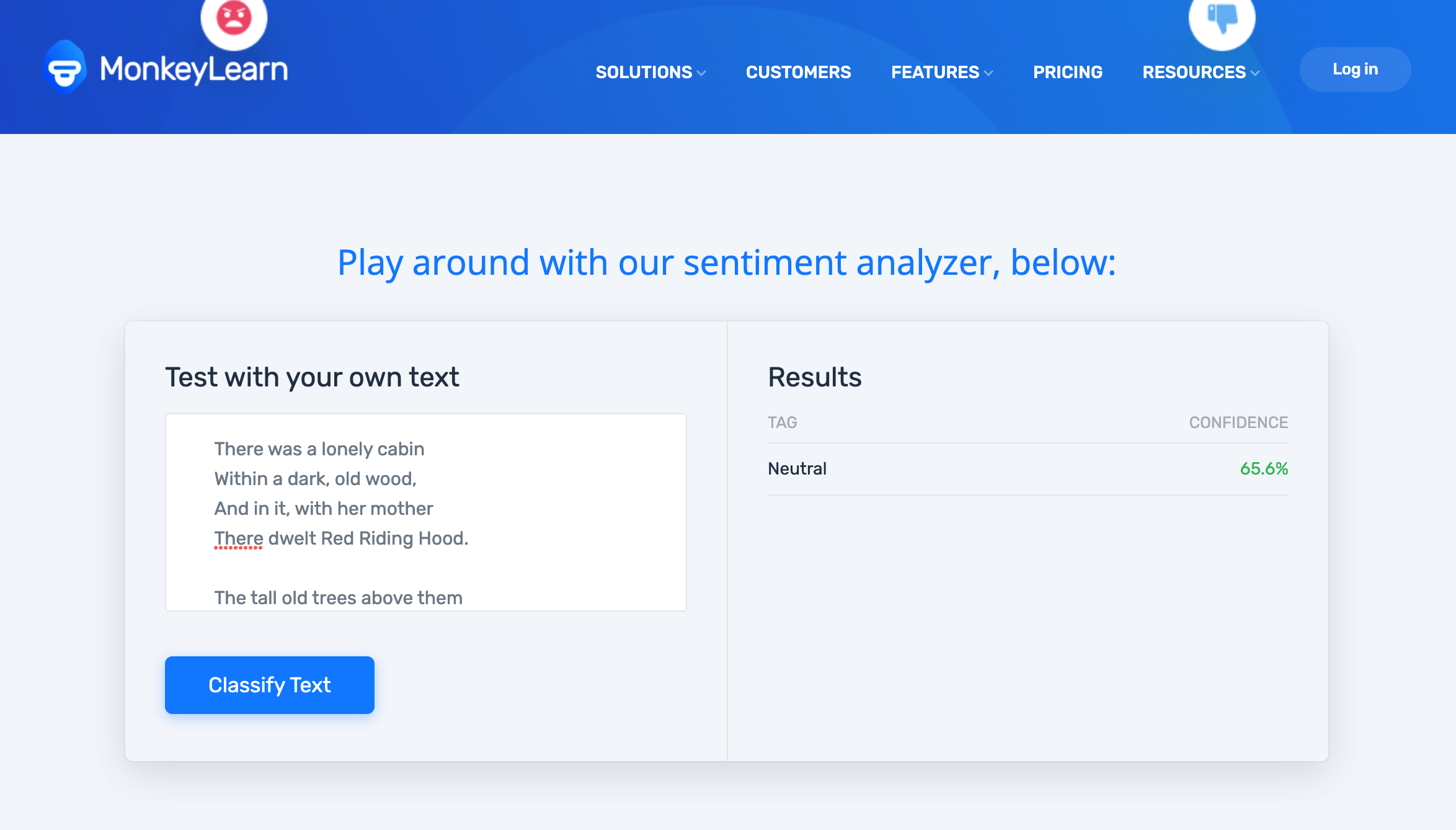Screen dimensions: 1456x830
Task: Click the Neutral tag result
Action: pyautogui.click(x=798, y=468)
